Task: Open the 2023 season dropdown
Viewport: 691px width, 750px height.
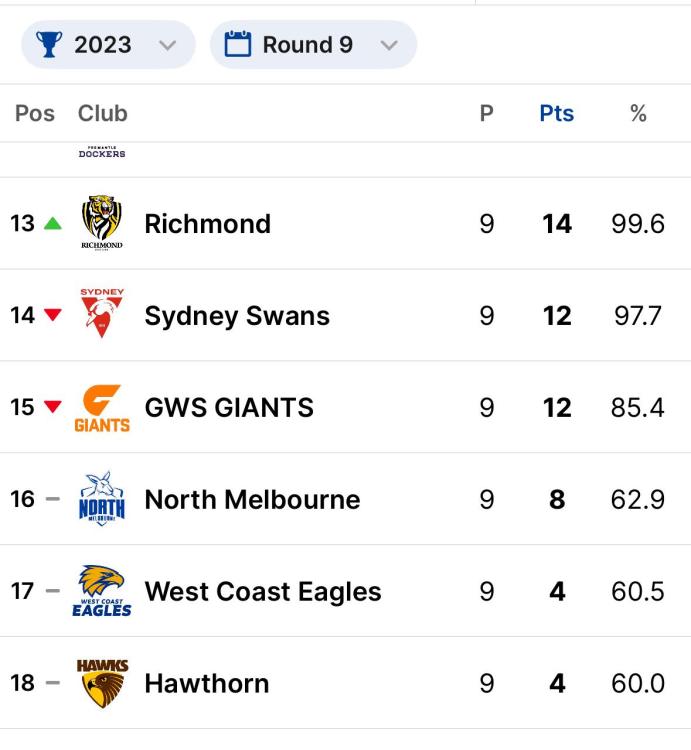Action: (x=108, y=44)
